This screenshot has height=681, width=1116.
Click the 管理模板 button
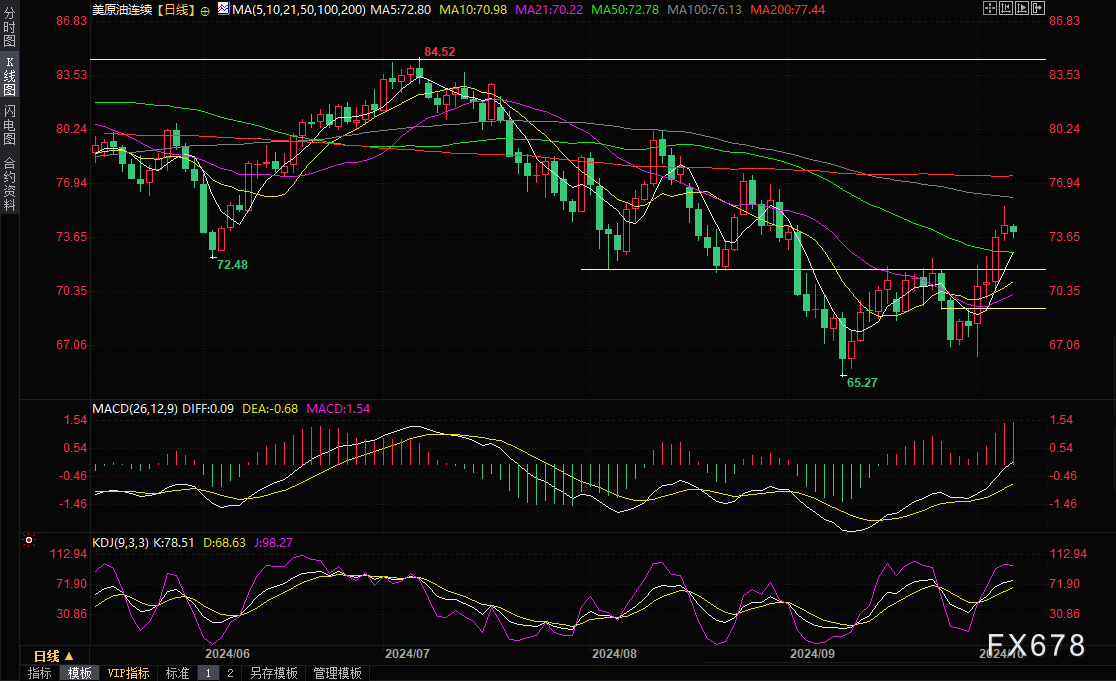point(337,673)
